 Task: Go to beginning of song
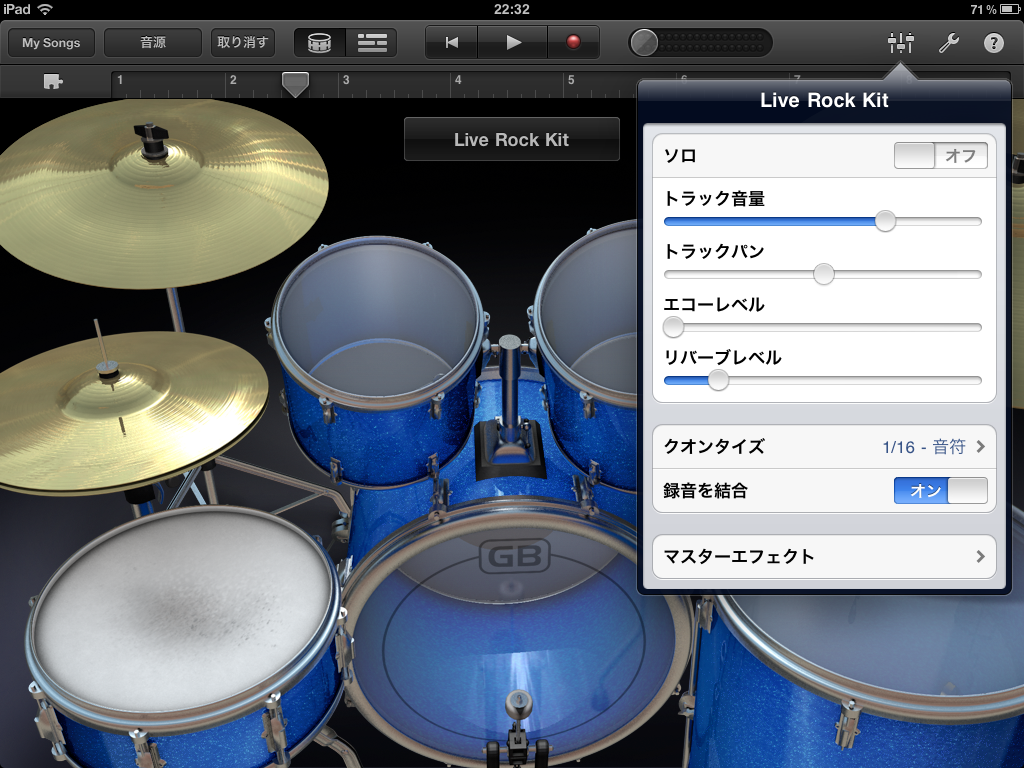[x=451, y=42]
